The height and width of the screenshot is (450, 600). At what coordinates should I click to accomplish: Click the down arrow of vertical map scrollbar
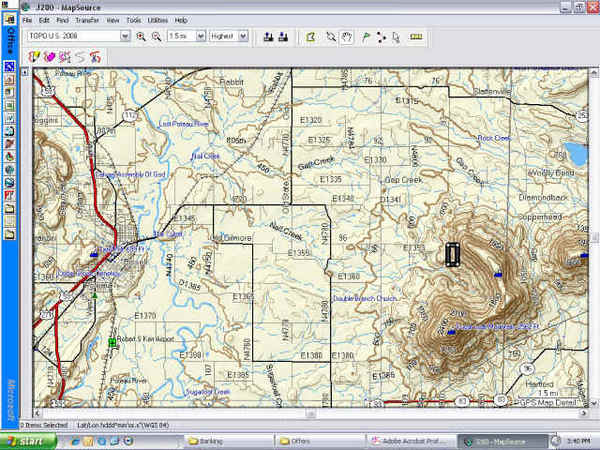click(594, 403)
